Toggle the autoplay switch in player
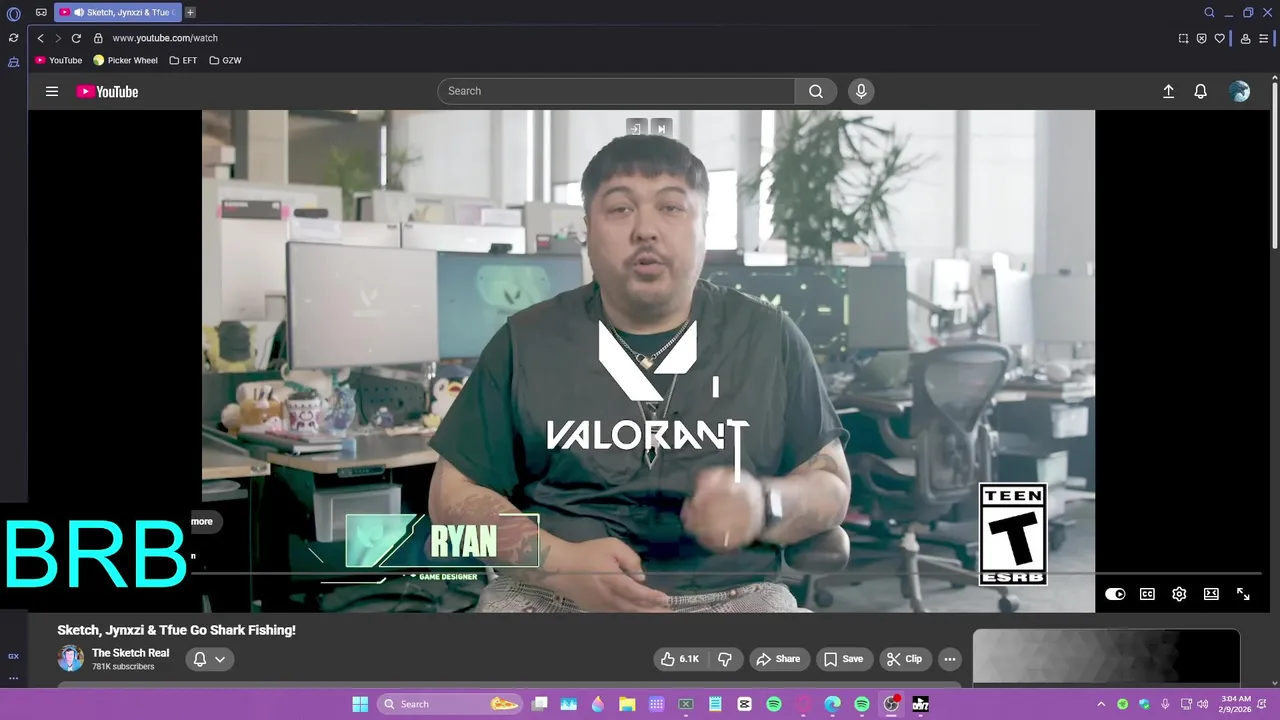Image resolution: width=1280 pixels, height=720 pixels. coord(1115,594)
